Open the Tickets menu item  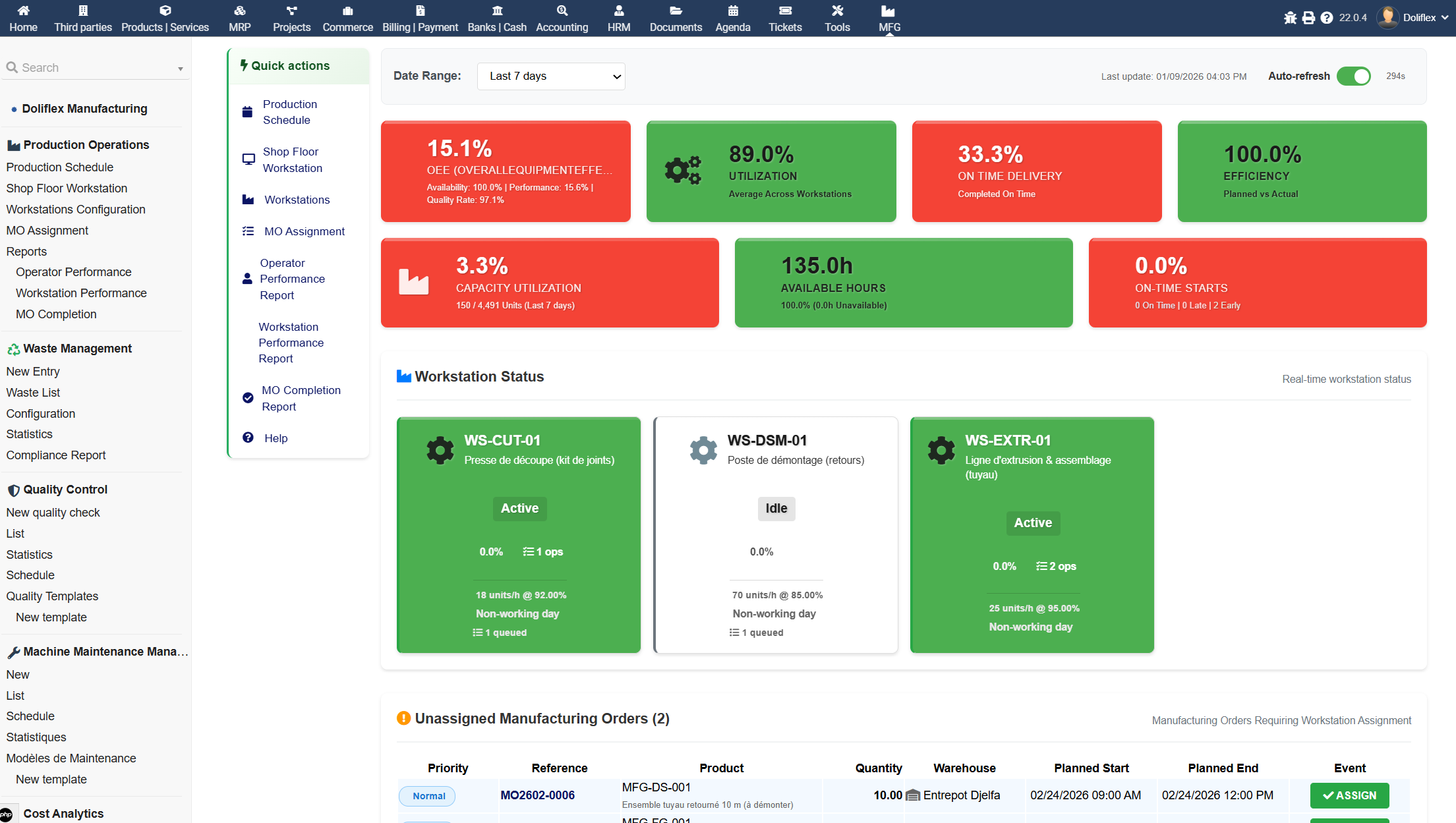784,18
